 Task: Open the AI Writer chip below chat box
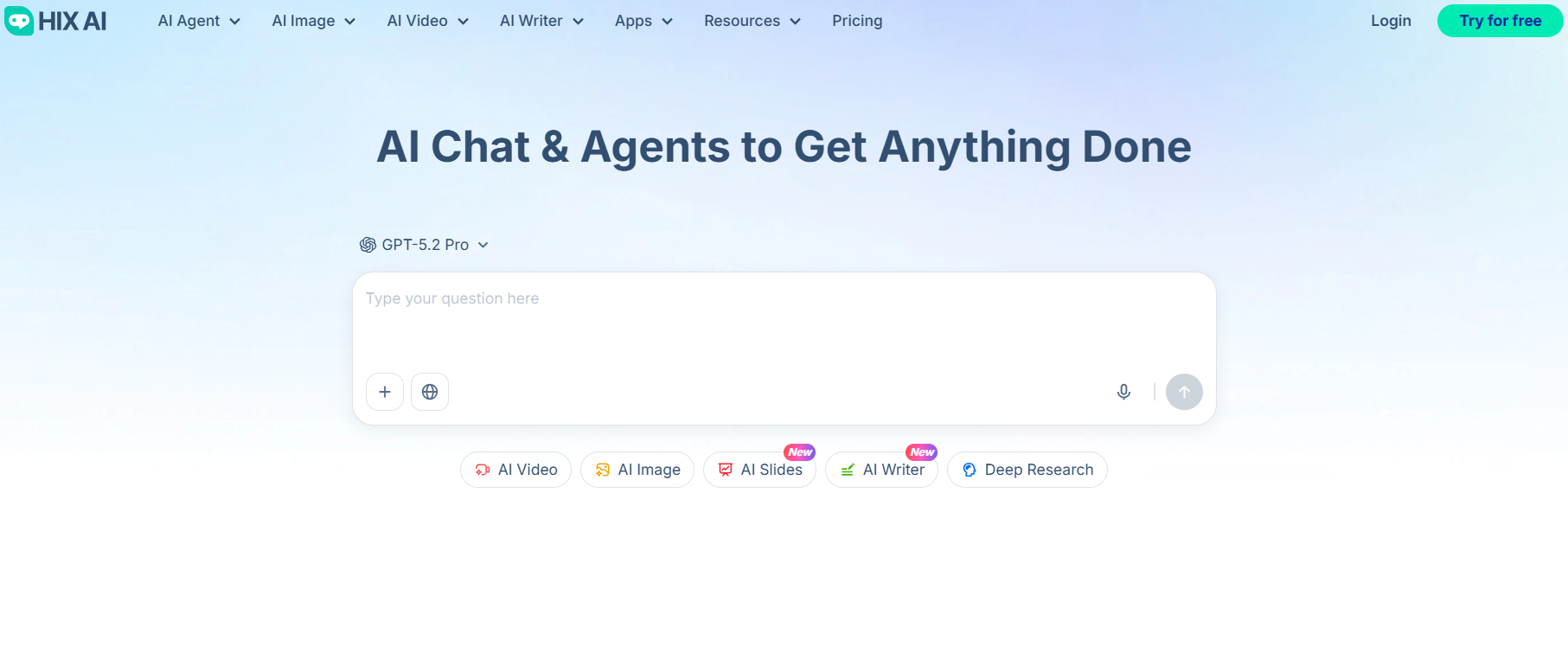(882, 470)
